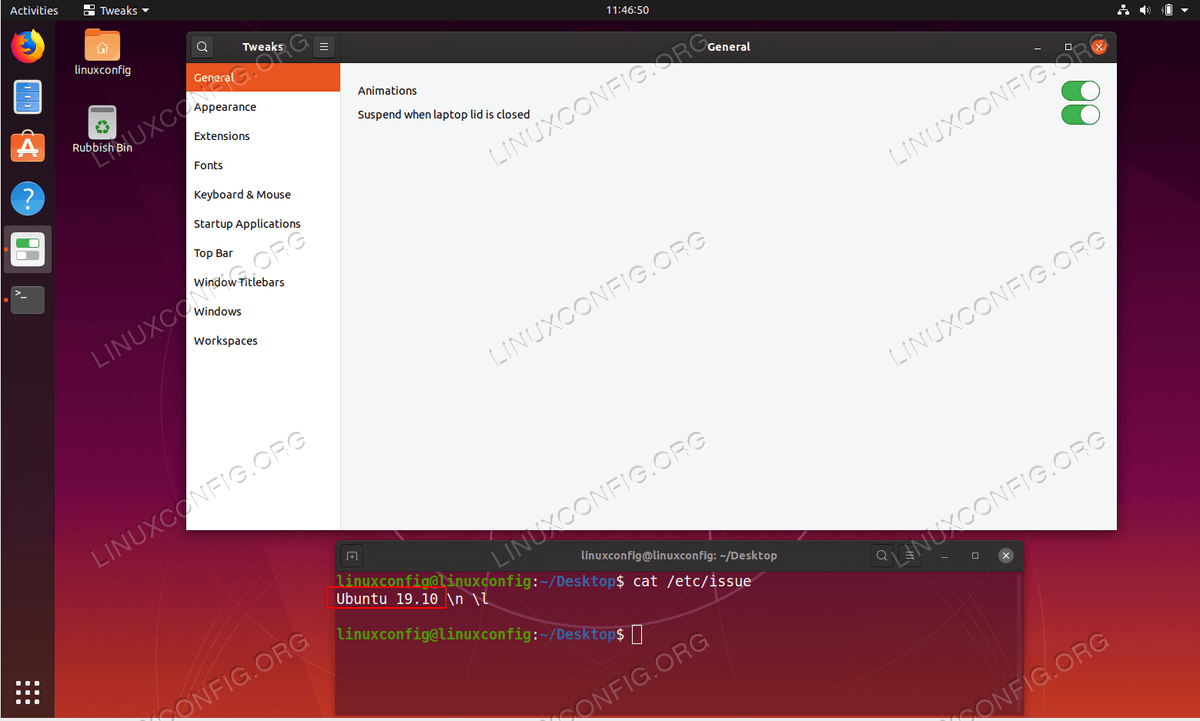Image resolution: width=1200 pixels, height=721 pixels.
Task: Click the 'Animations' label
Action: click(387, 91)
